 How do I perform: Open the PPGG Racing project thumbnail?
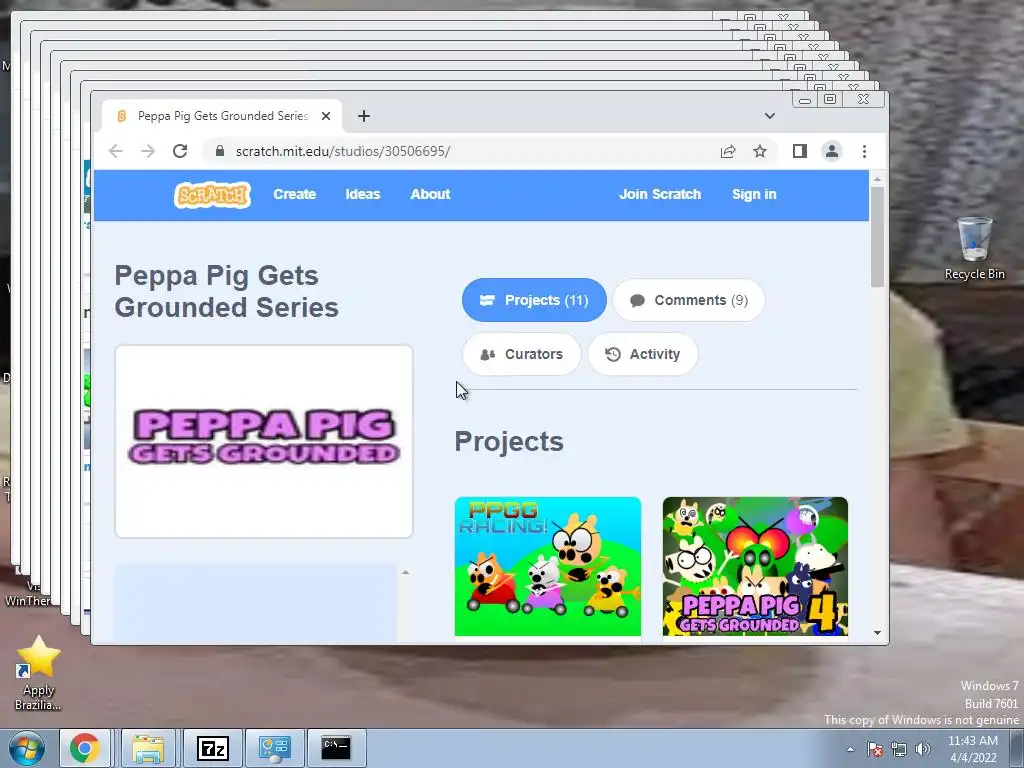click(x=548, y=566)
